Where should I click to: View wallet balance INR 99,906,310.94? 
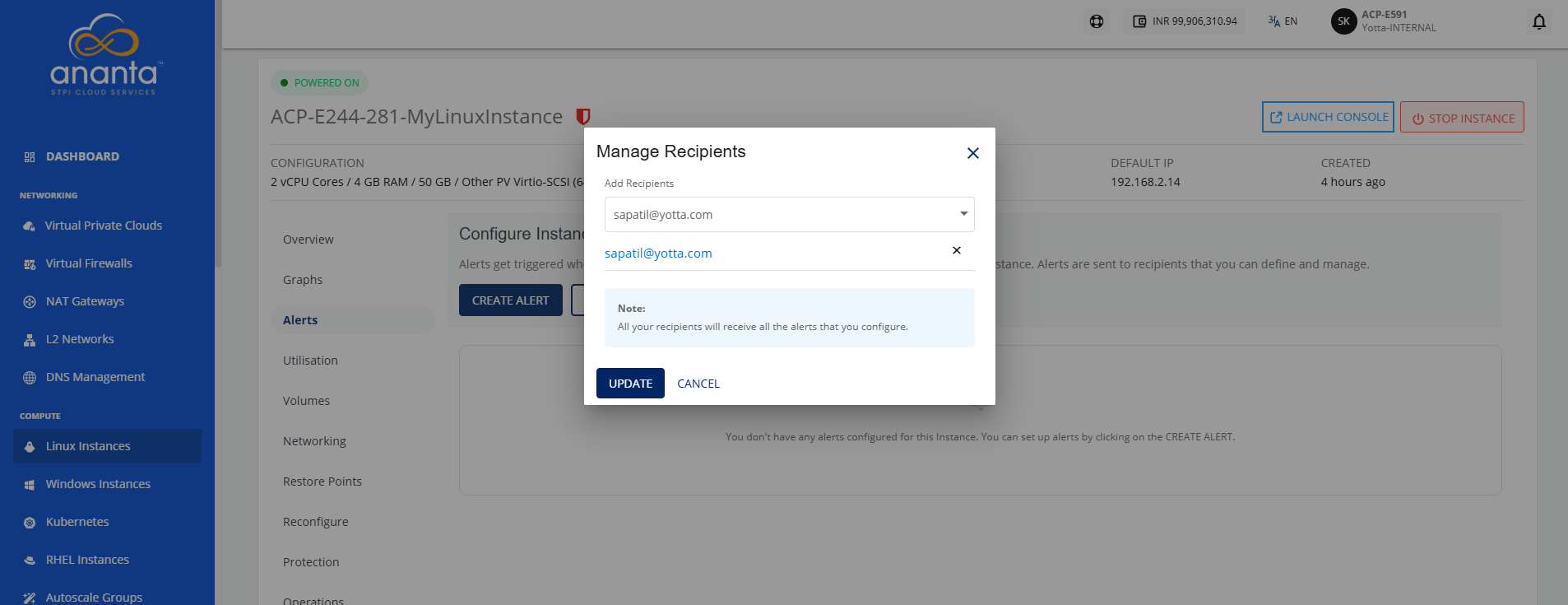[x=1185, y=21]
